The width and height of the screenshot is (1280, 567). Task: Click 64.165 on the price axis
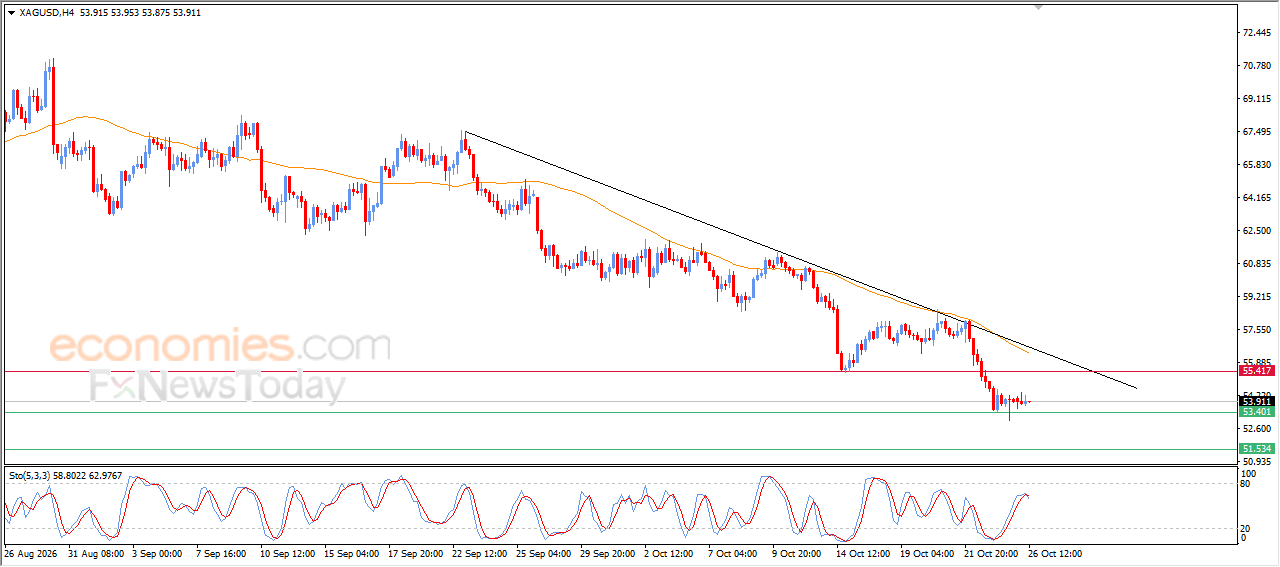1256,198
